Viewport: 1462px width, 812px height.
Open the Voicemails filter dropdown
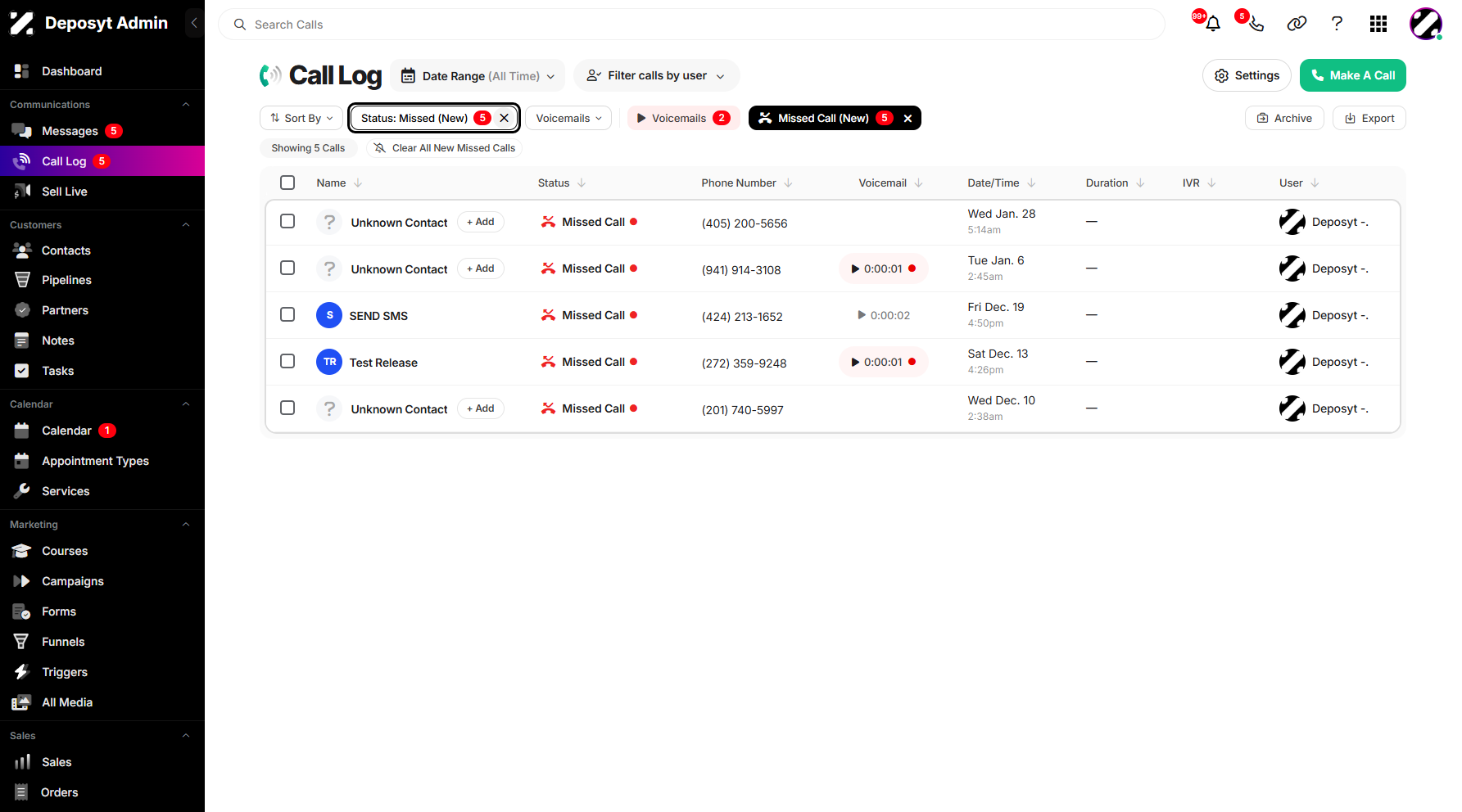(x=568, y=118)
